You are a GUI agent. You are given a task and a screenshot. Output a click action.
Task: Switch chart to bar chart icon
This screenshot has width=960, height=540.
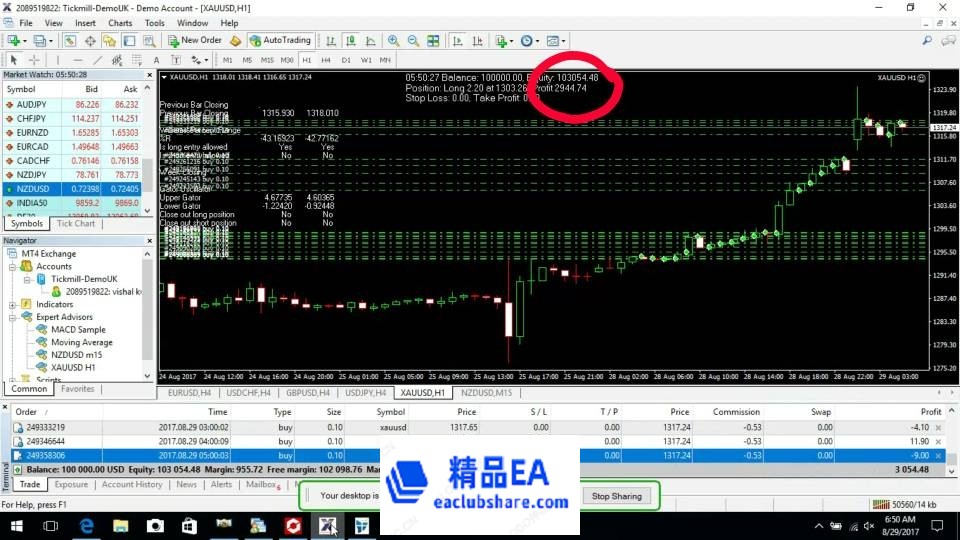(331, 40)
